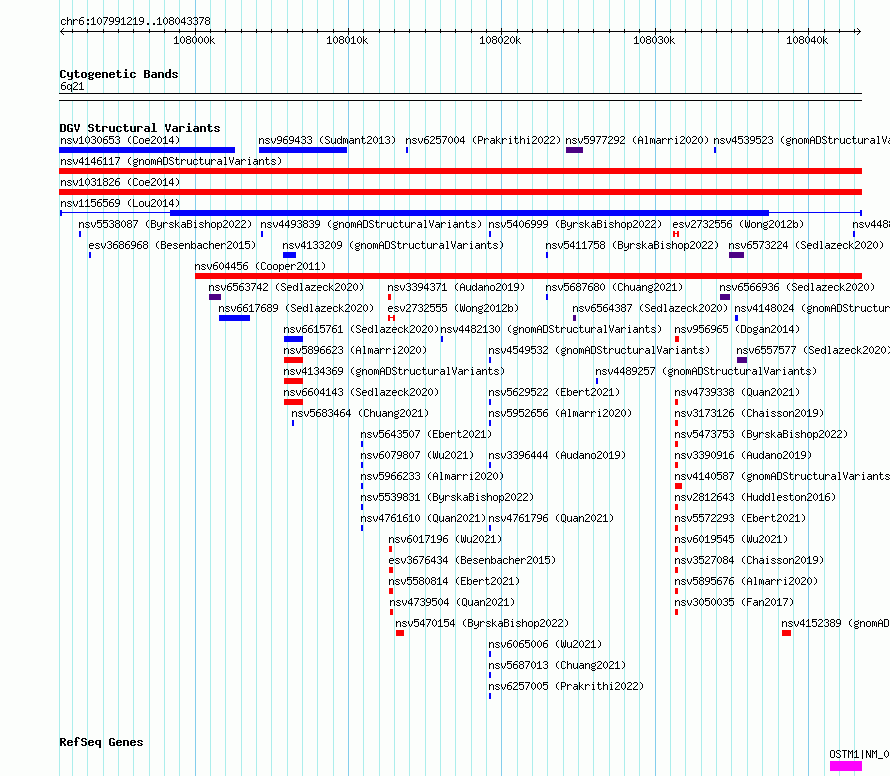Viewport: 890px width, 776px height.
Task: Open variant nsv4133209 label
Action: [393, 245]
